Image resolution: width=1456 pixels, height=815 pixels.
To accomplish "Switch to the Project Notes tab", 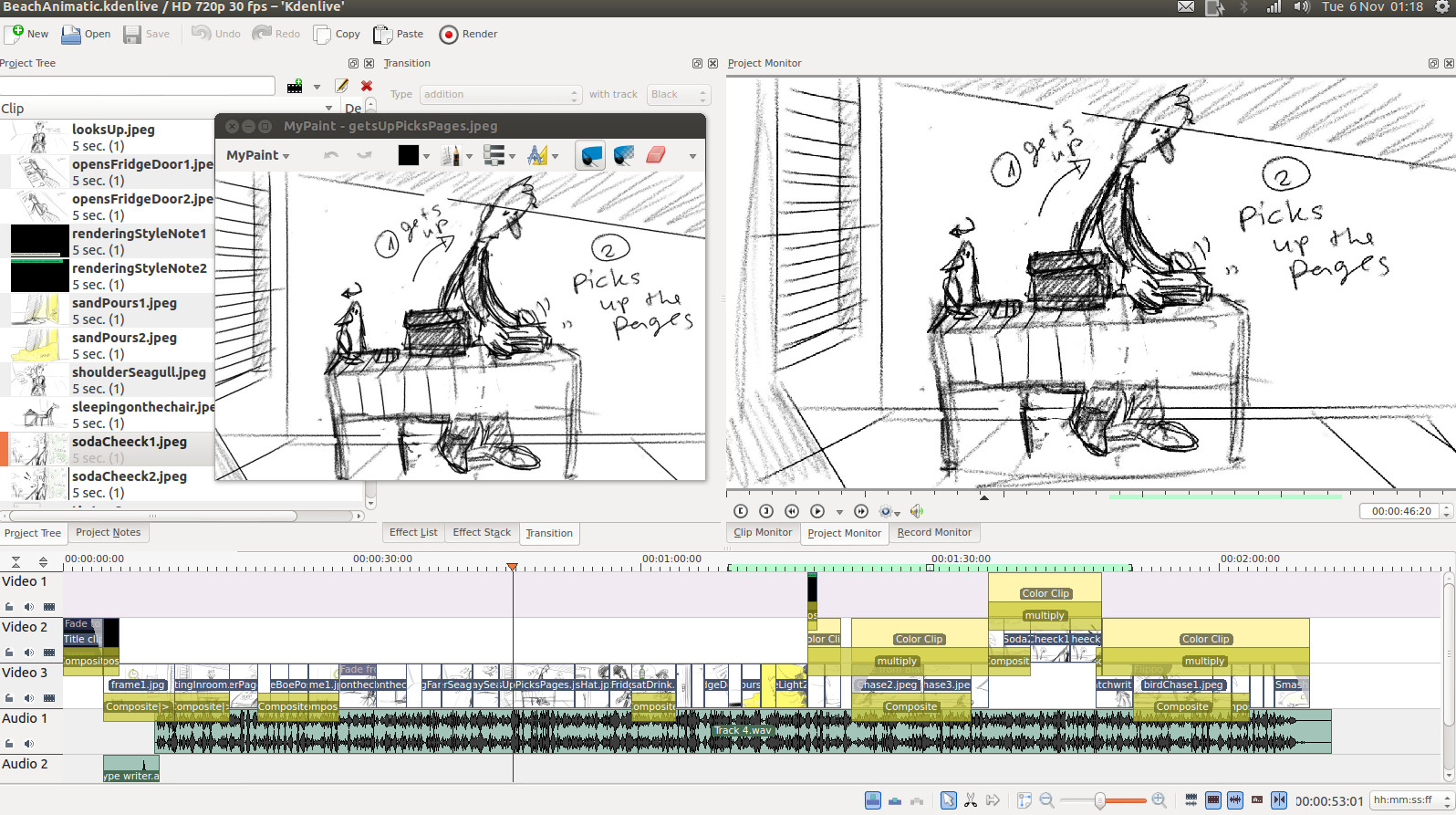I will (x=109, y=532).
